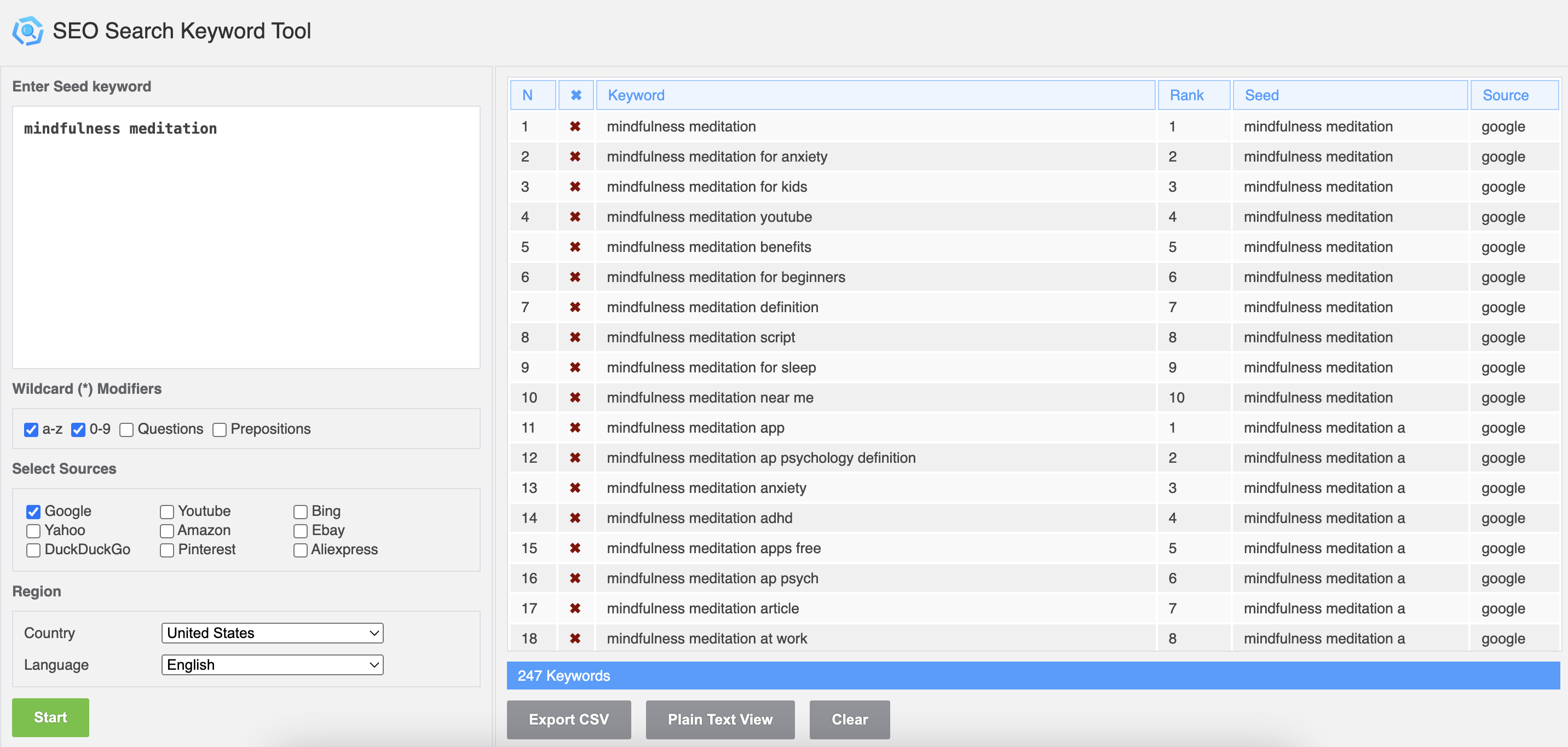This screenshot has width=1568, height=747.
Task: Uncheck the Google source checkbox
Action: point(33,512)
